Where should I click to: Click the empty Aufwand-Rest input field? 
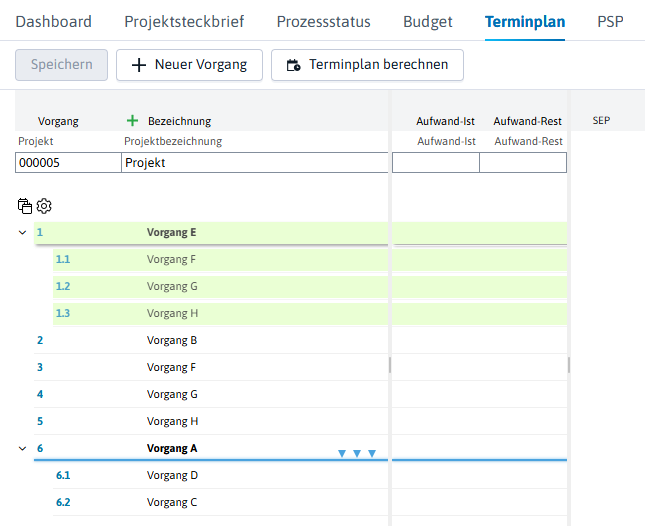[523, 162]
